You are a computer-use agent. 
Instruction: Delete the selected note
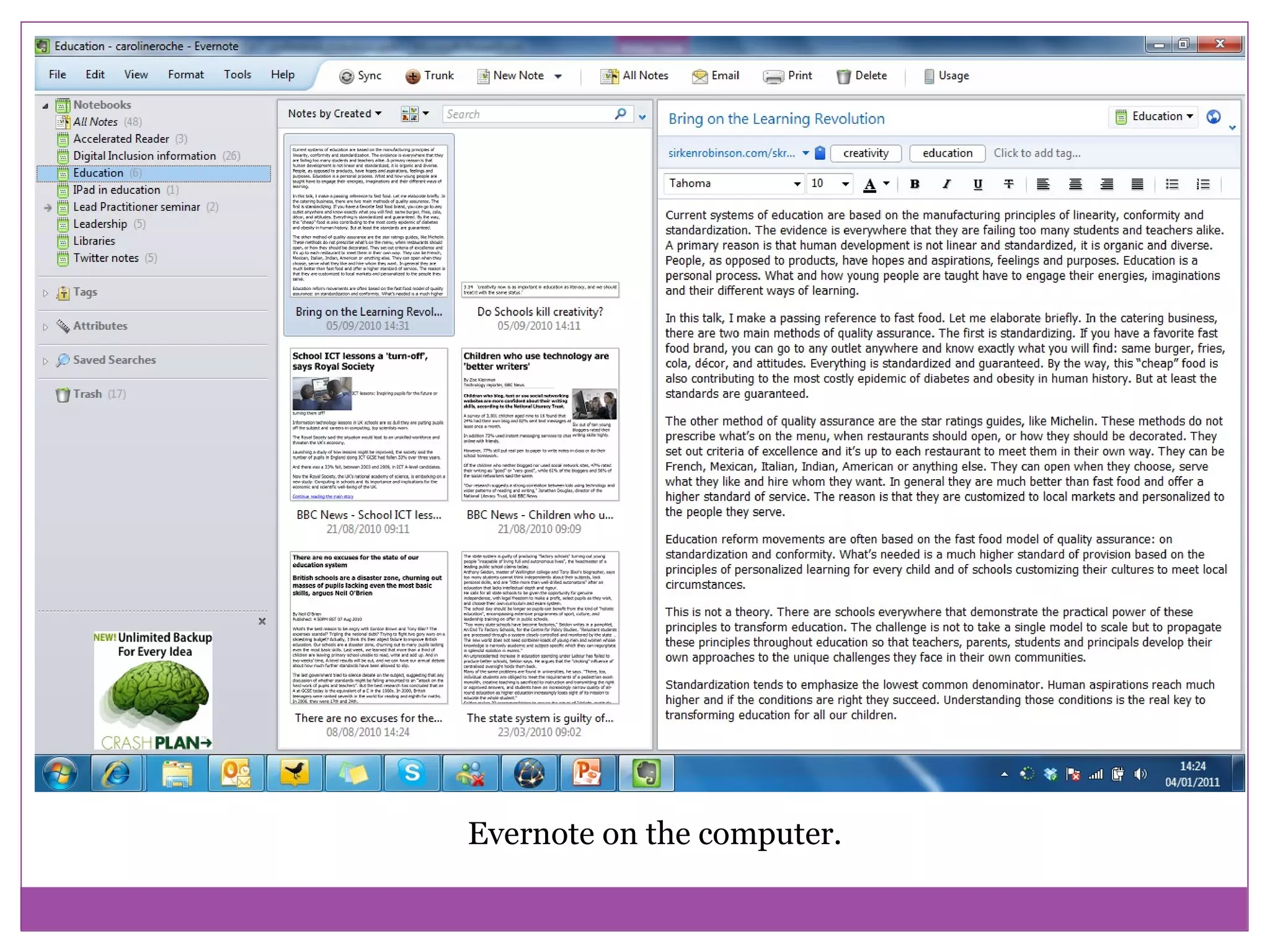click(862, 76)
